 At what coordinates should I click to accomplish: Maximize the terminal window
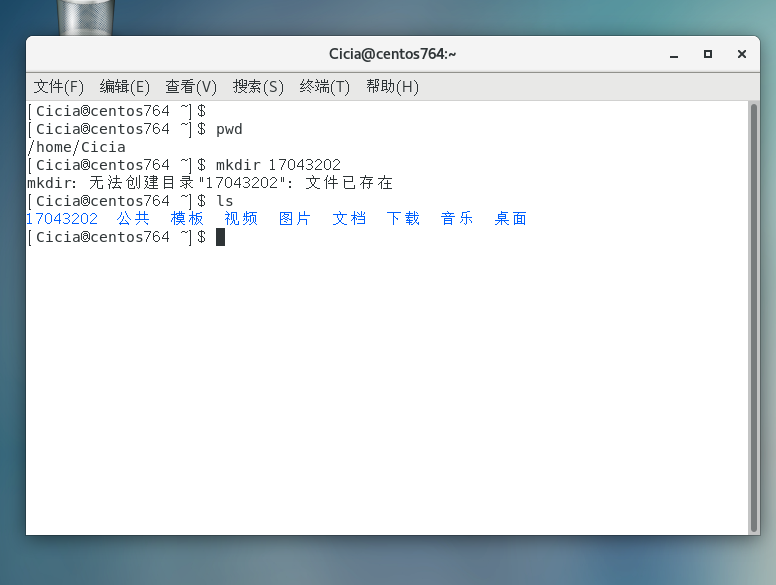point(707,54)
